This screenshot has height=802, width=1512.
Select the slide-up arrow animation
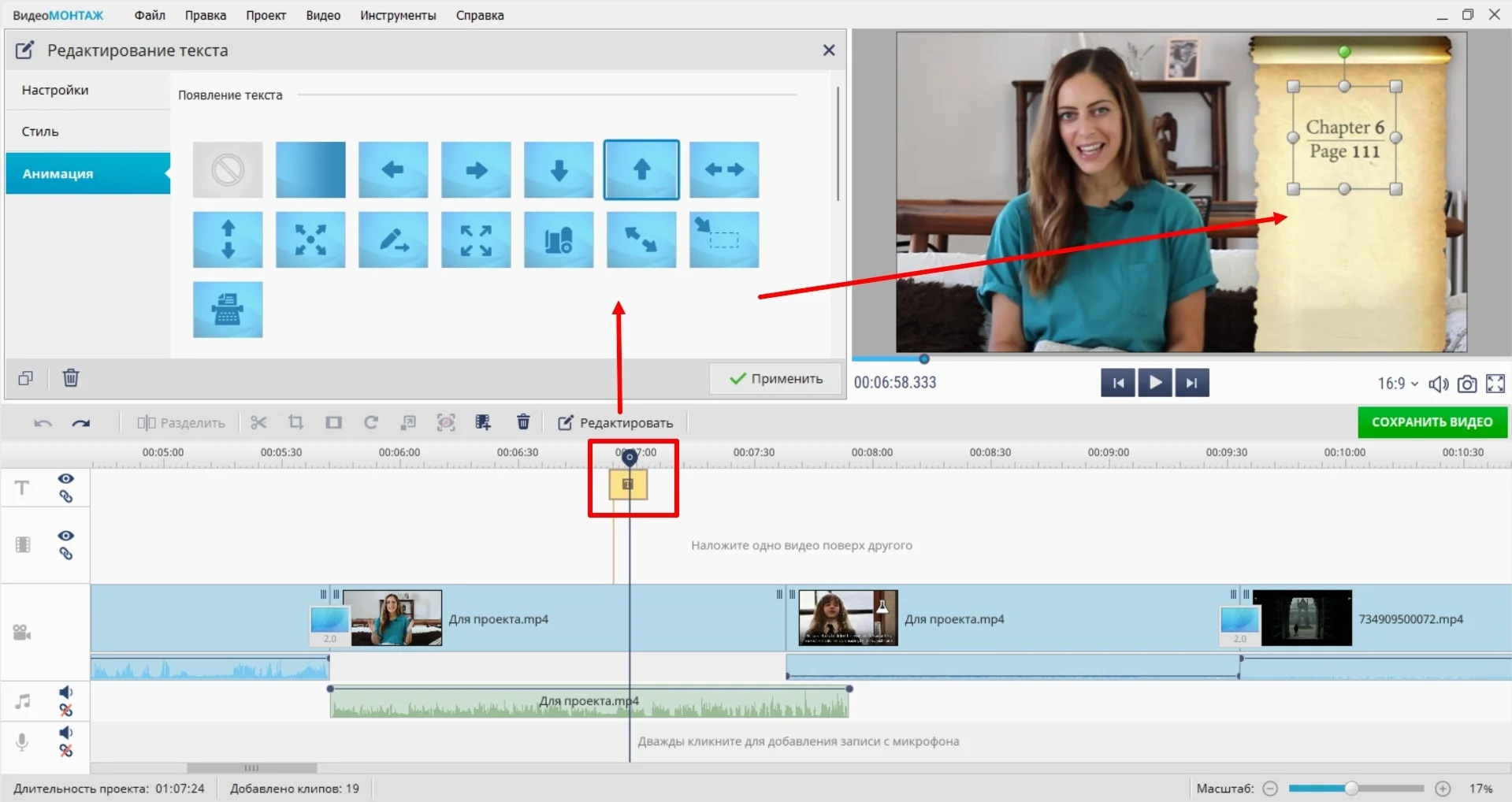(x=641, y=170)
